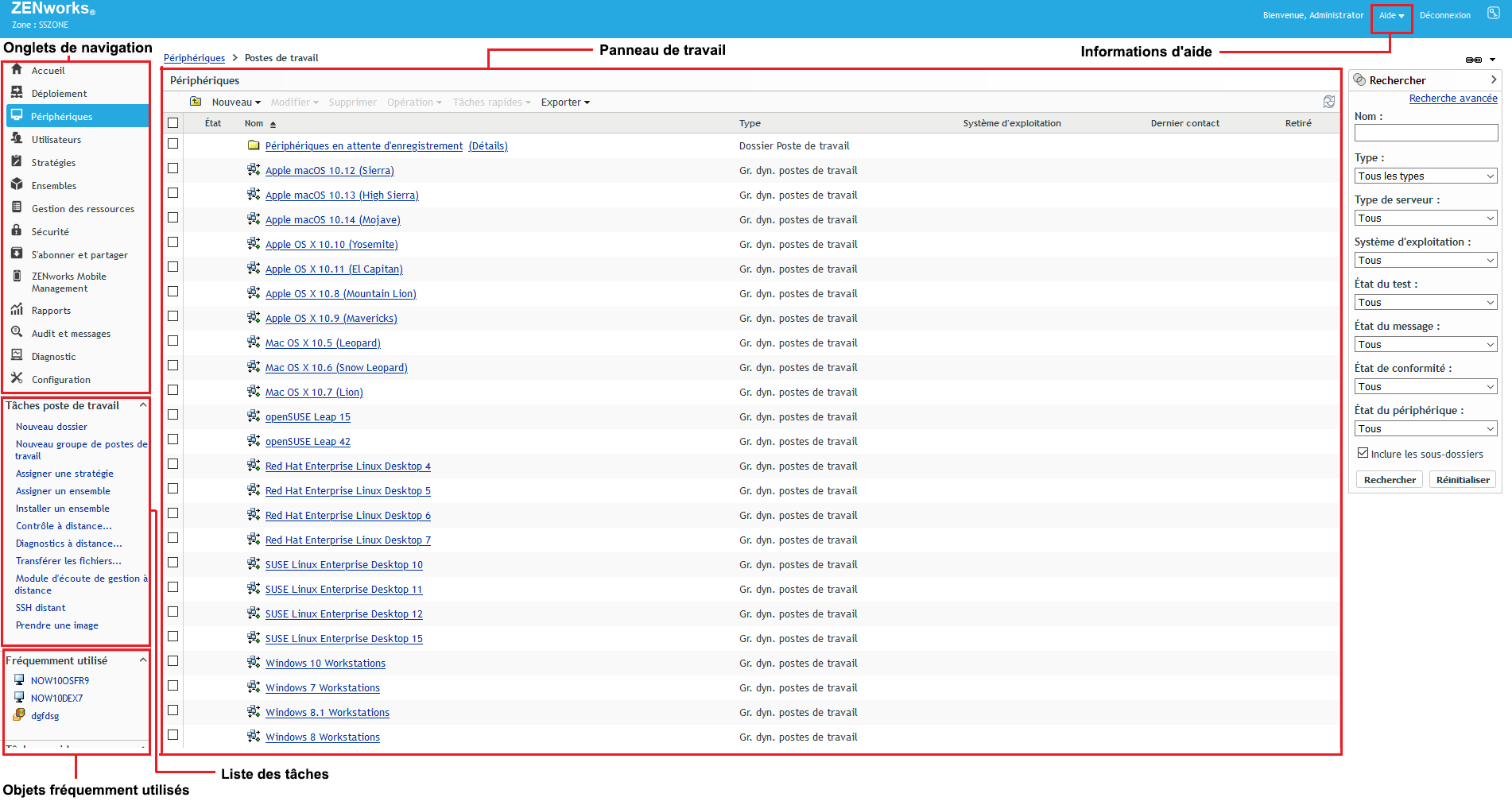Open the Modifier menu
1512x805 pixels.
(x=294, y=103)
